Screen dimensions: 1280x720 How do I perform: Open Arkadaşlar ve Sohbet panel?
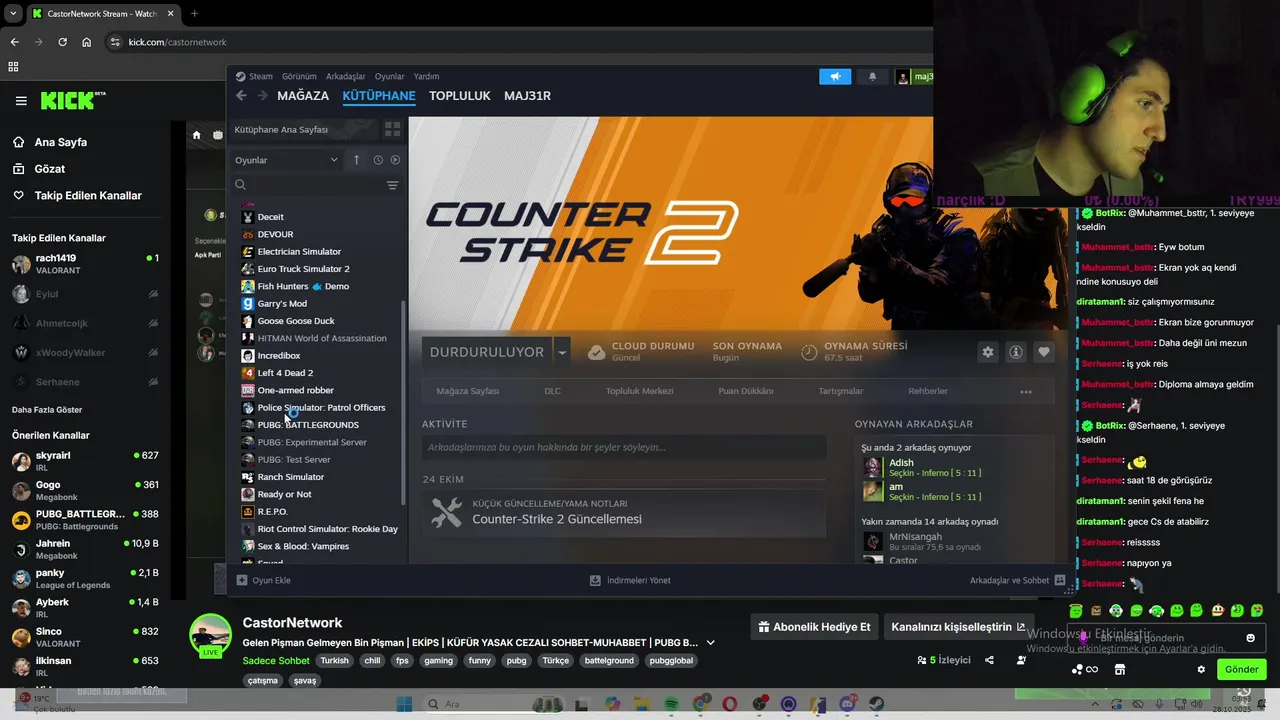tap(1017, 580)
